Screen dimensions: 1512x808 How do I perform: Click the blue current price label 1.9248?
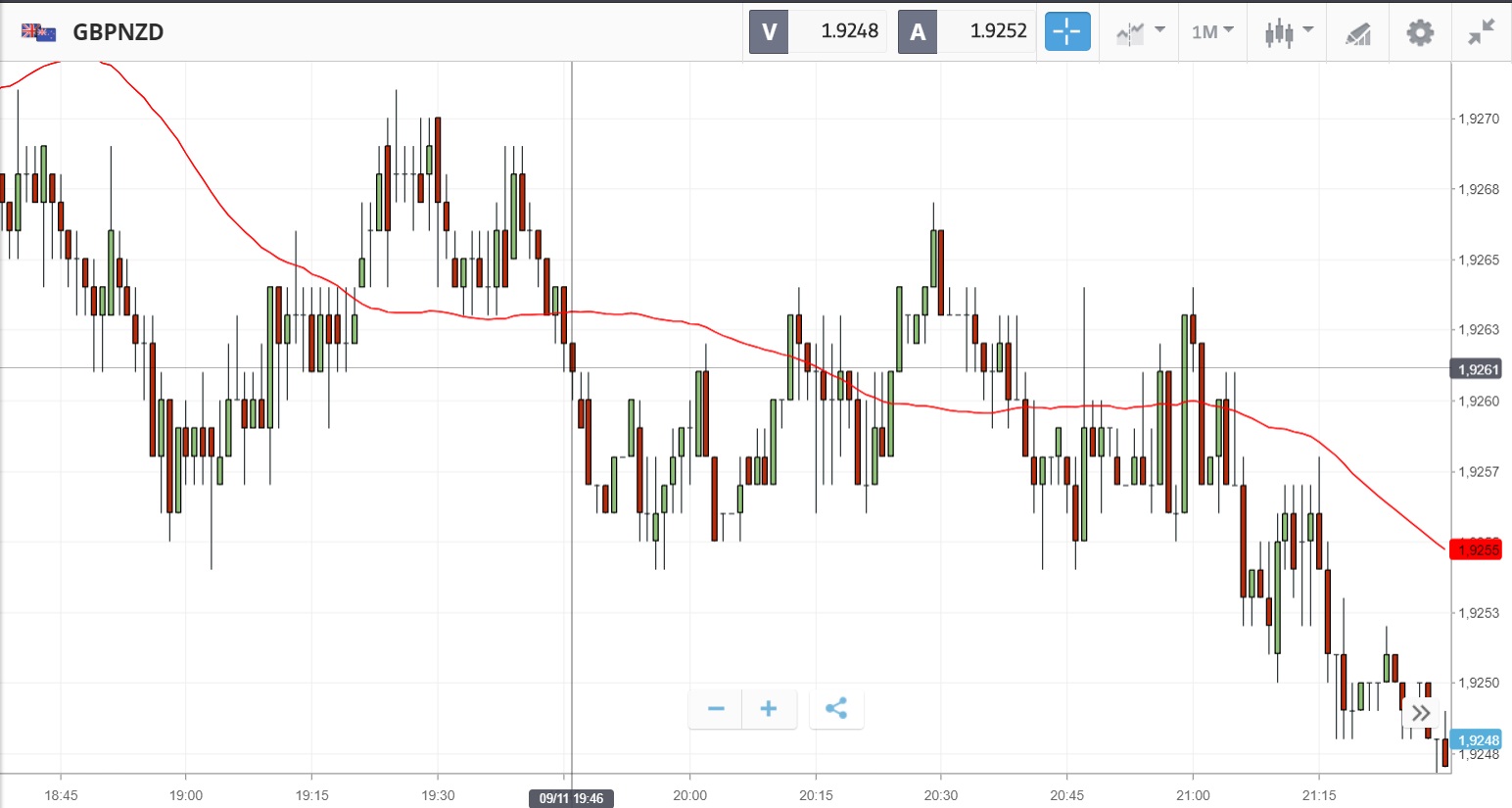(1475, 740)
